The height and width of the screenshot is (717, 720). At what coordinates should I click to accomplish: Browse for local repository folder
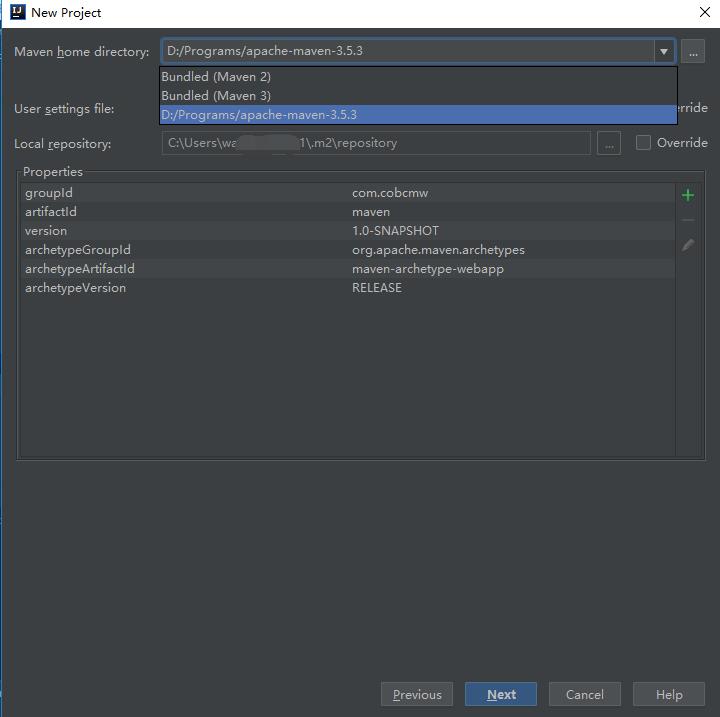608,143
